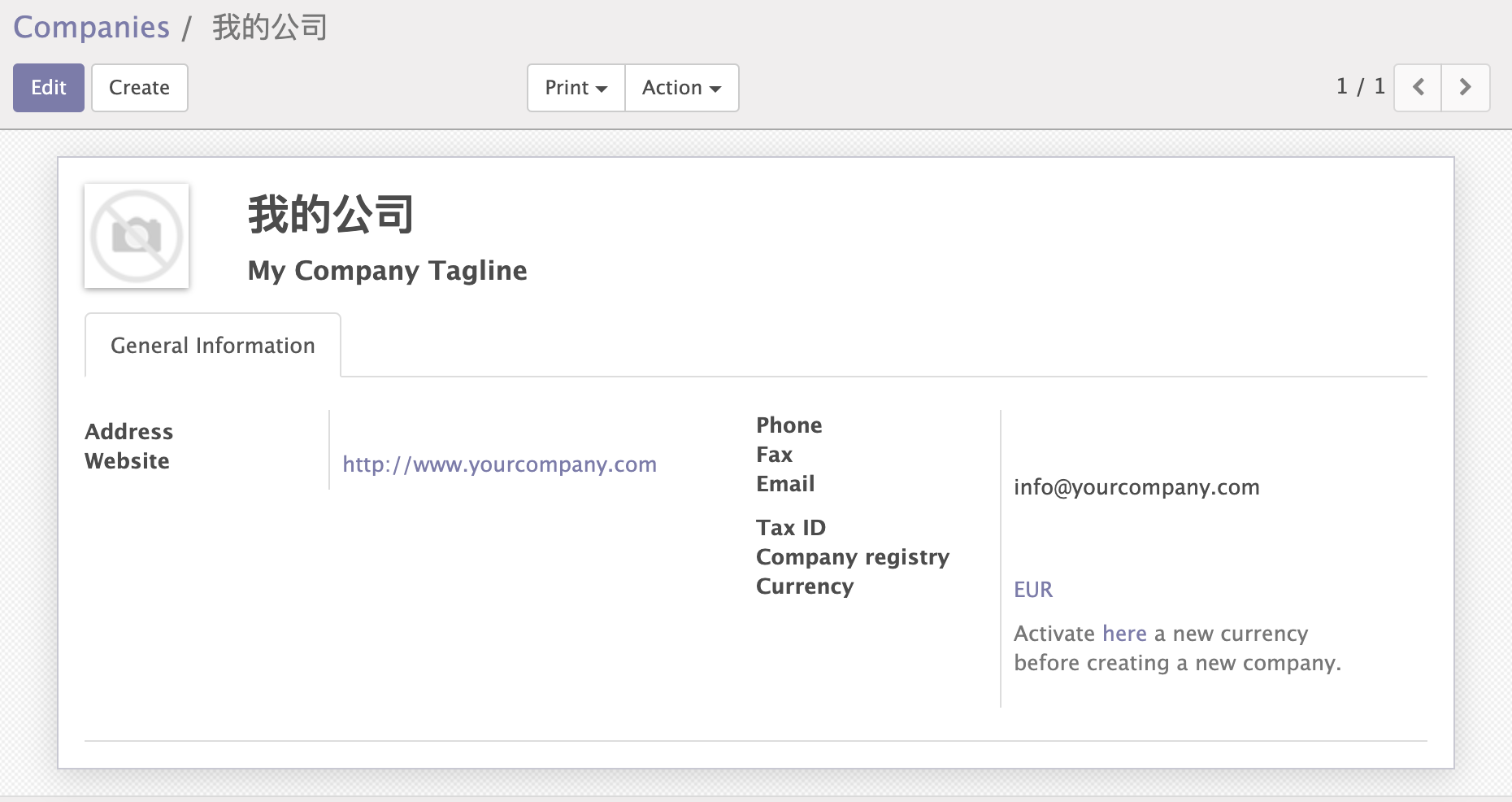
Task: Click the Address label
Action: coord(129,431)
